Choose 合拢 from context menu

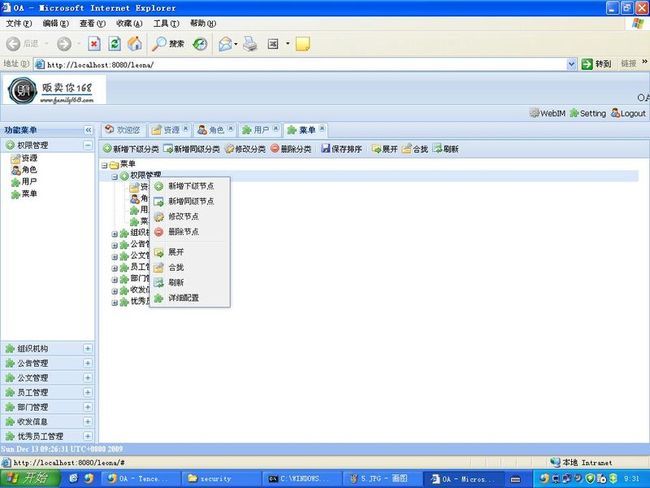pos(189,267)
